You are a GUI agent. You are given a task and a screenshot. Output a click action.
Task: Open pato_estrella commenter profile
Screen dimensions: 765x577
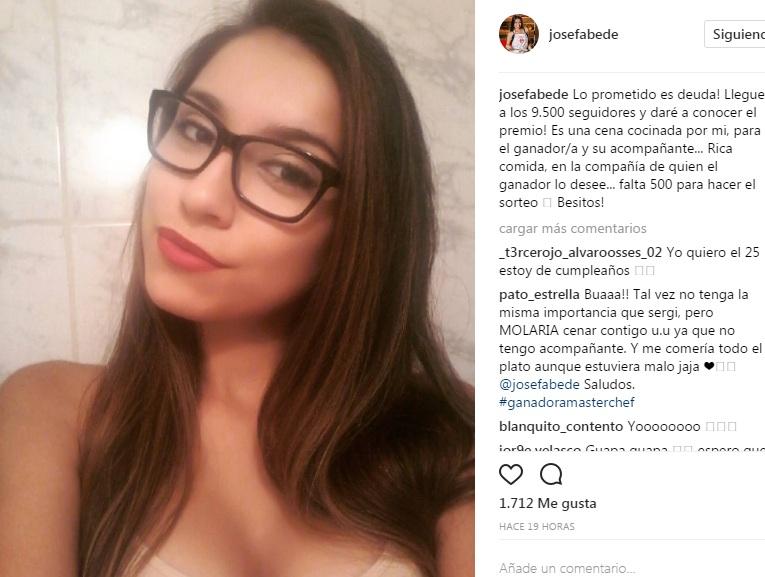(539, 295)
